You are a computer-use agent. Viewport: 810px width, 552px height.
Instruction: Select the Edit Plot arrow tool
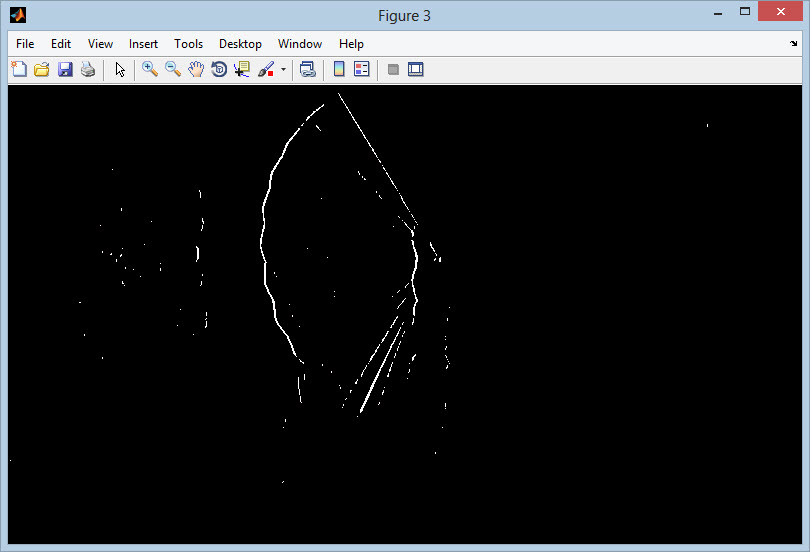(x=120, y=69)
